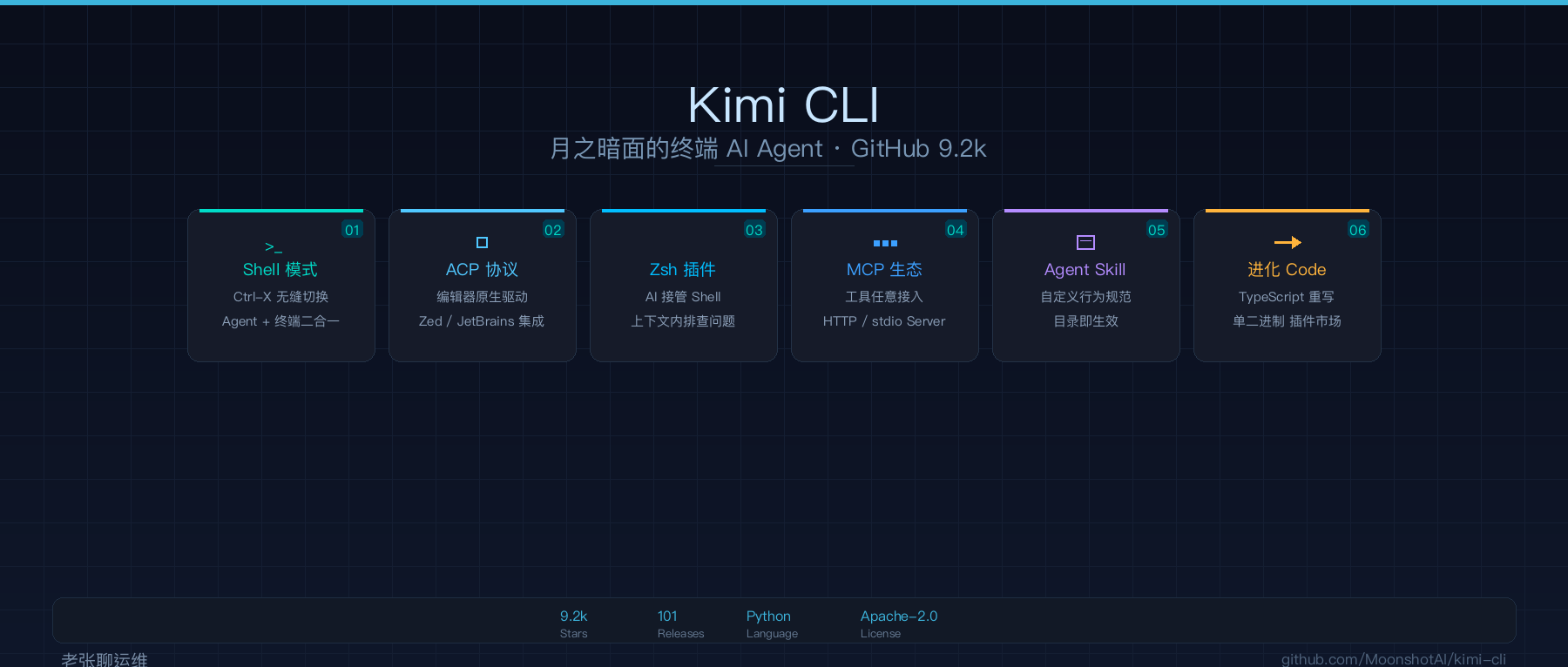This screenshot has height=667, width=1568.
Task: Click the Language label
Action: pyautogui.click(x=772, y=634)
